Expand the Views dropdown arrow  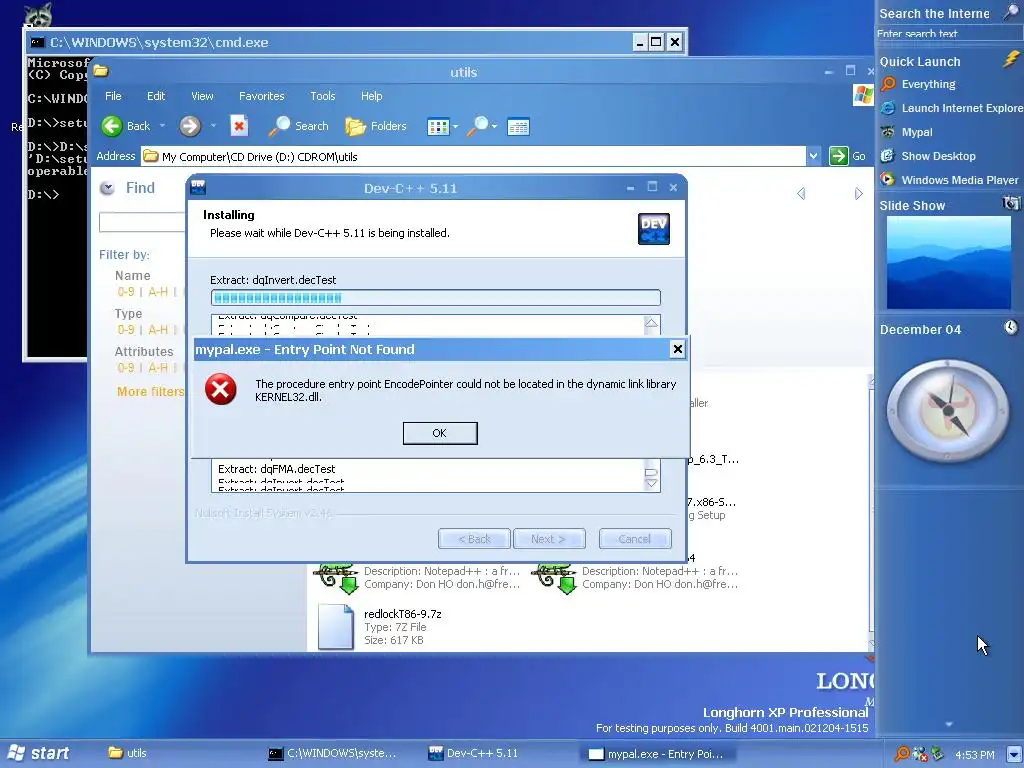click(455, 127)
